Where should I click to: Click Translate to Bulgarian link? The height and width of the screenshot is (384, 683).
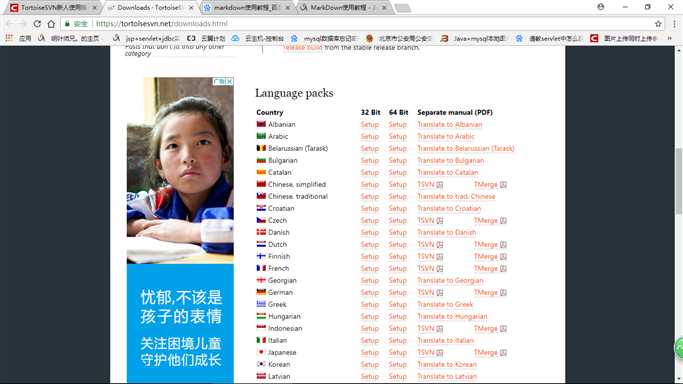(x=450, y=161)
